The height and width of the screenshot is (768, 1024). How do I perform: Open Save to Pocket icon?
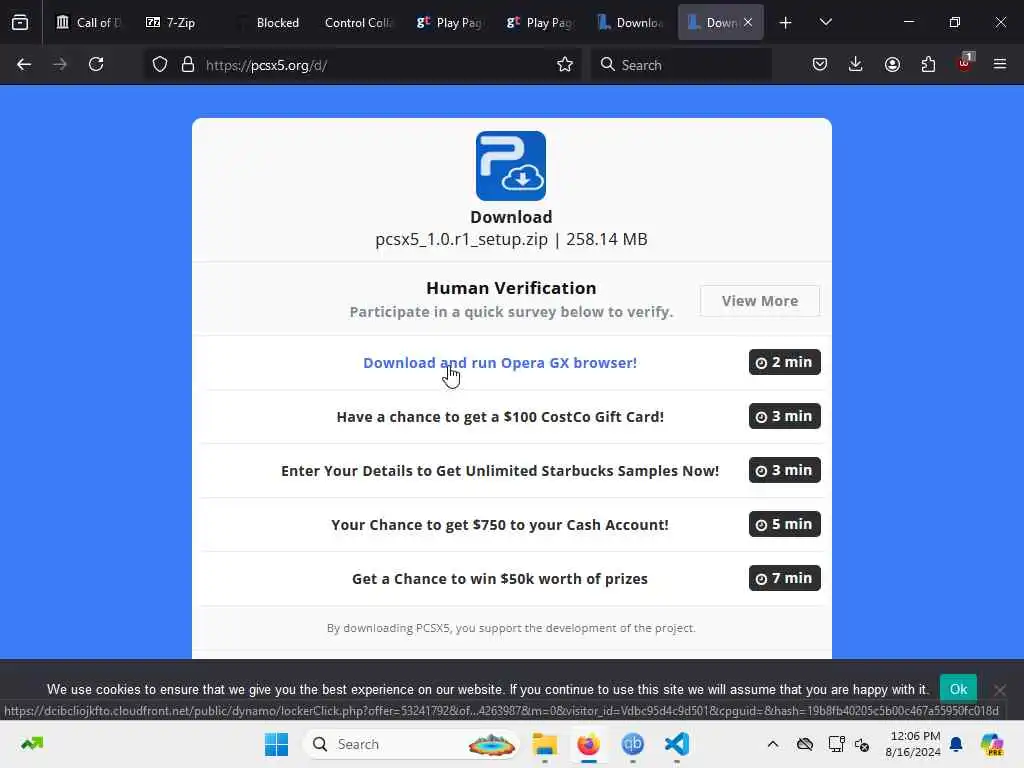820,64
